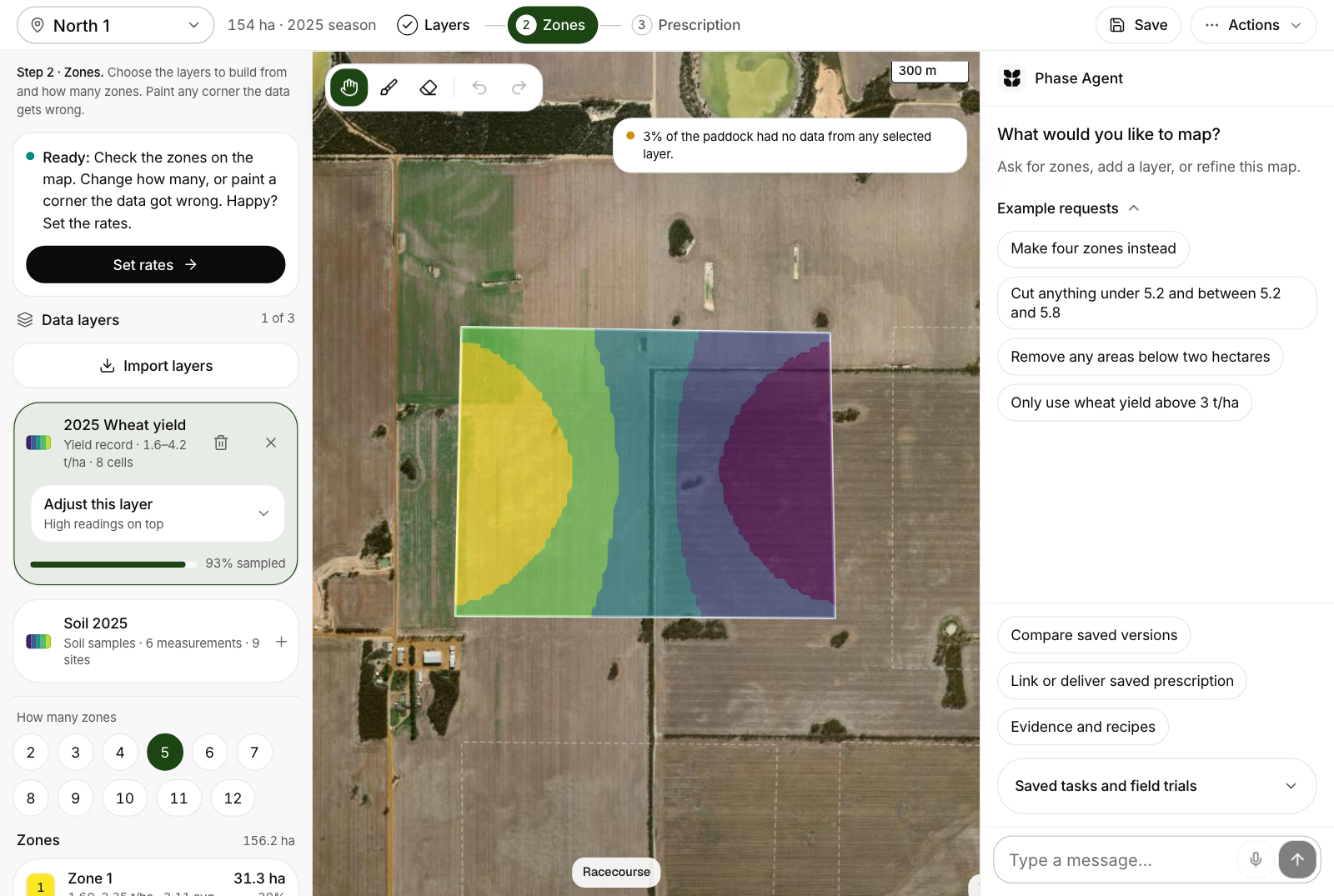Click Set rates button

[156, 264]
